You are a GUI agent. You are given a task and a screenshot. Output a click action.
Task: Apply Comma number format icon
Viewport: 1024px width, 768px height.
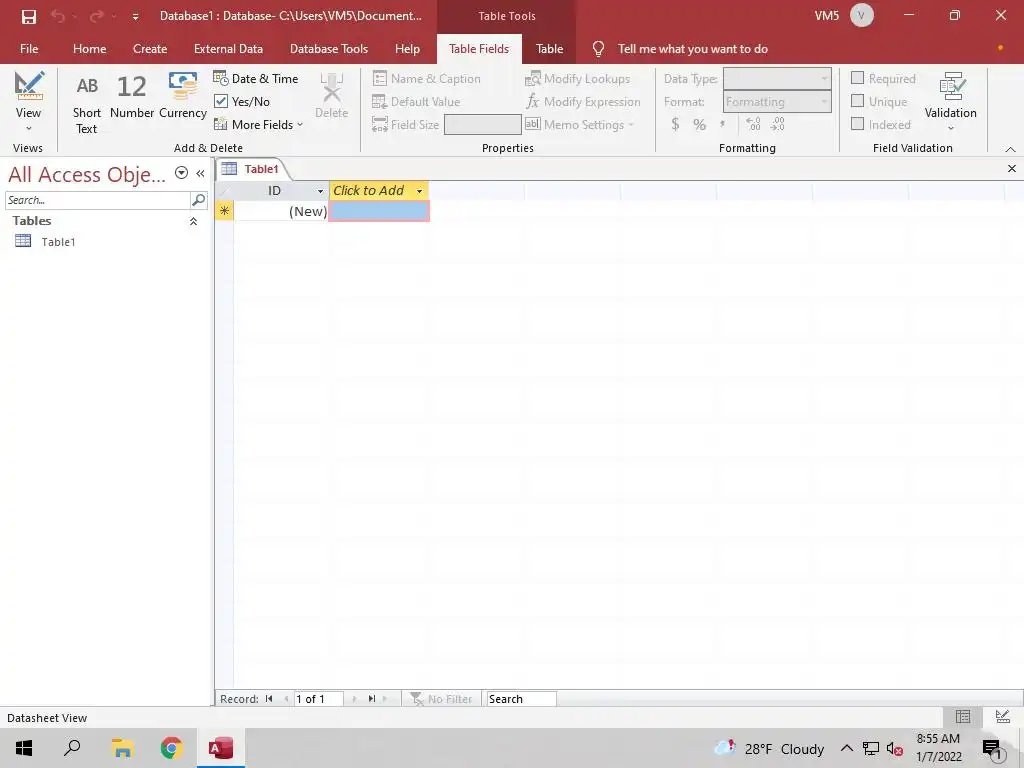click(x=722, y=124)
